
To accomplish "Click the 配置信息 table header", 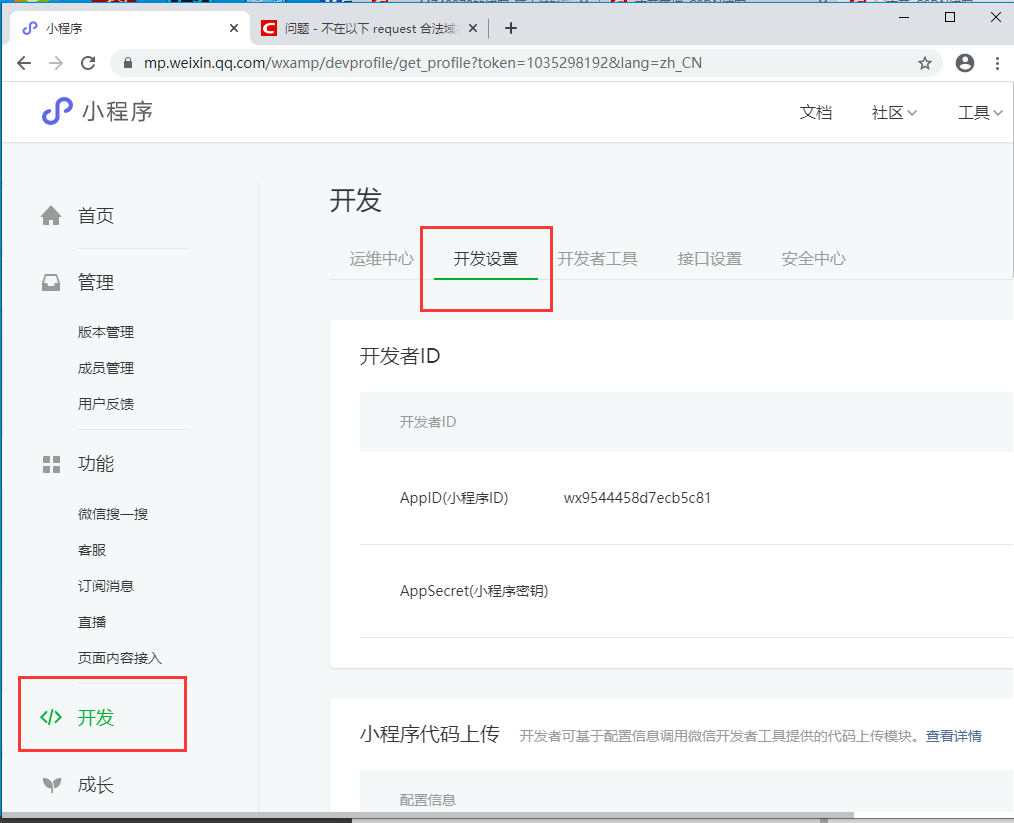I will (x=427, y=800).
